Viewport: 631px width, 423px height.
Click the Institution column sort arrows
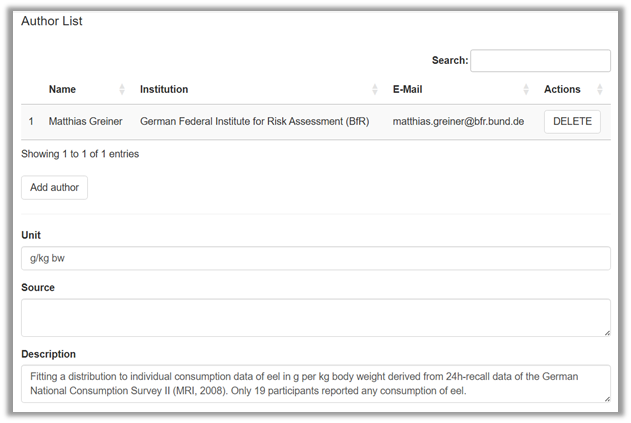pos(375,90)
